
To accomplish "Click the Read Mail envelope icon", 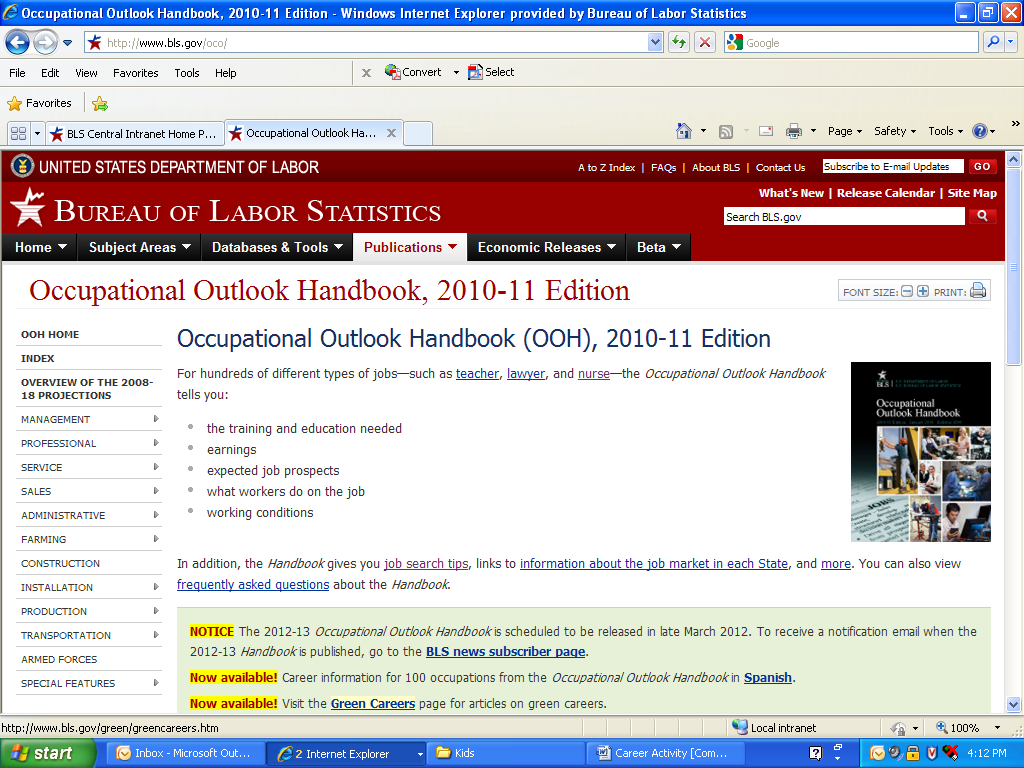I will coord(765,131).
